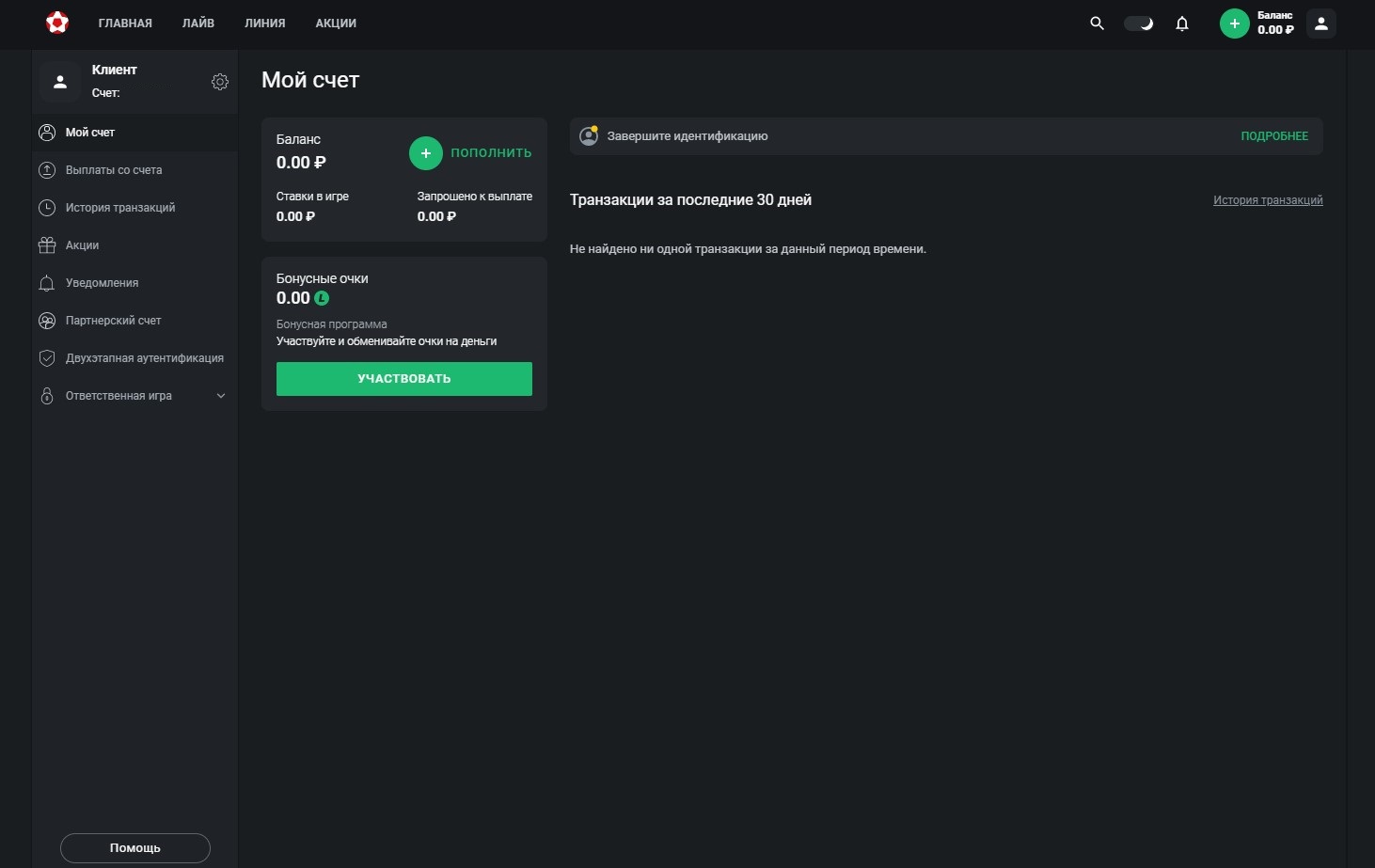
Task: Go to the ЛИНИЯ navigation tab
Action: pyautogui.click(x=265, y=24)
